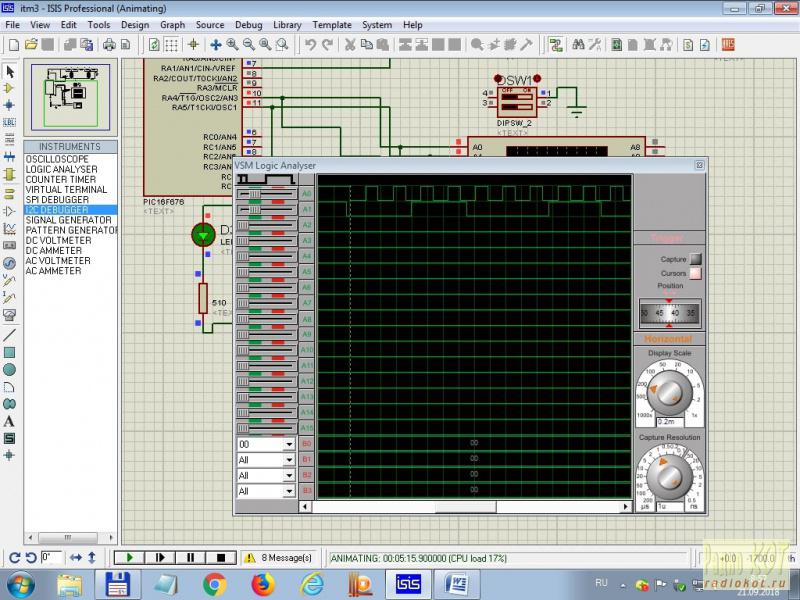Turn the Display Scale knob
This screenshot has height=600, width=800.
pyautogui.click(x=669, y=392)
